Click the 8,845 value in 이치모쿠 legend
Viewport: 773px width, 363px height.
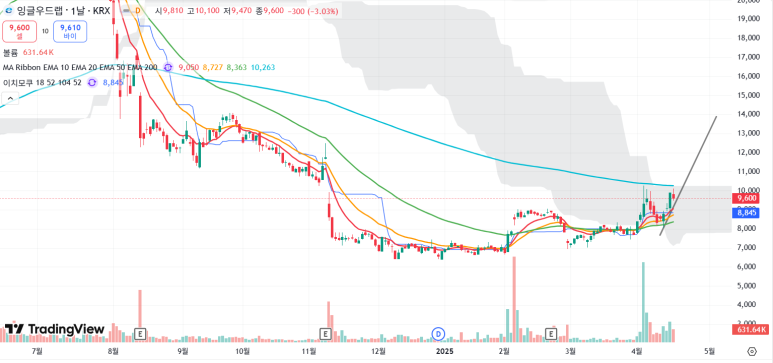[x=112, y=82]
